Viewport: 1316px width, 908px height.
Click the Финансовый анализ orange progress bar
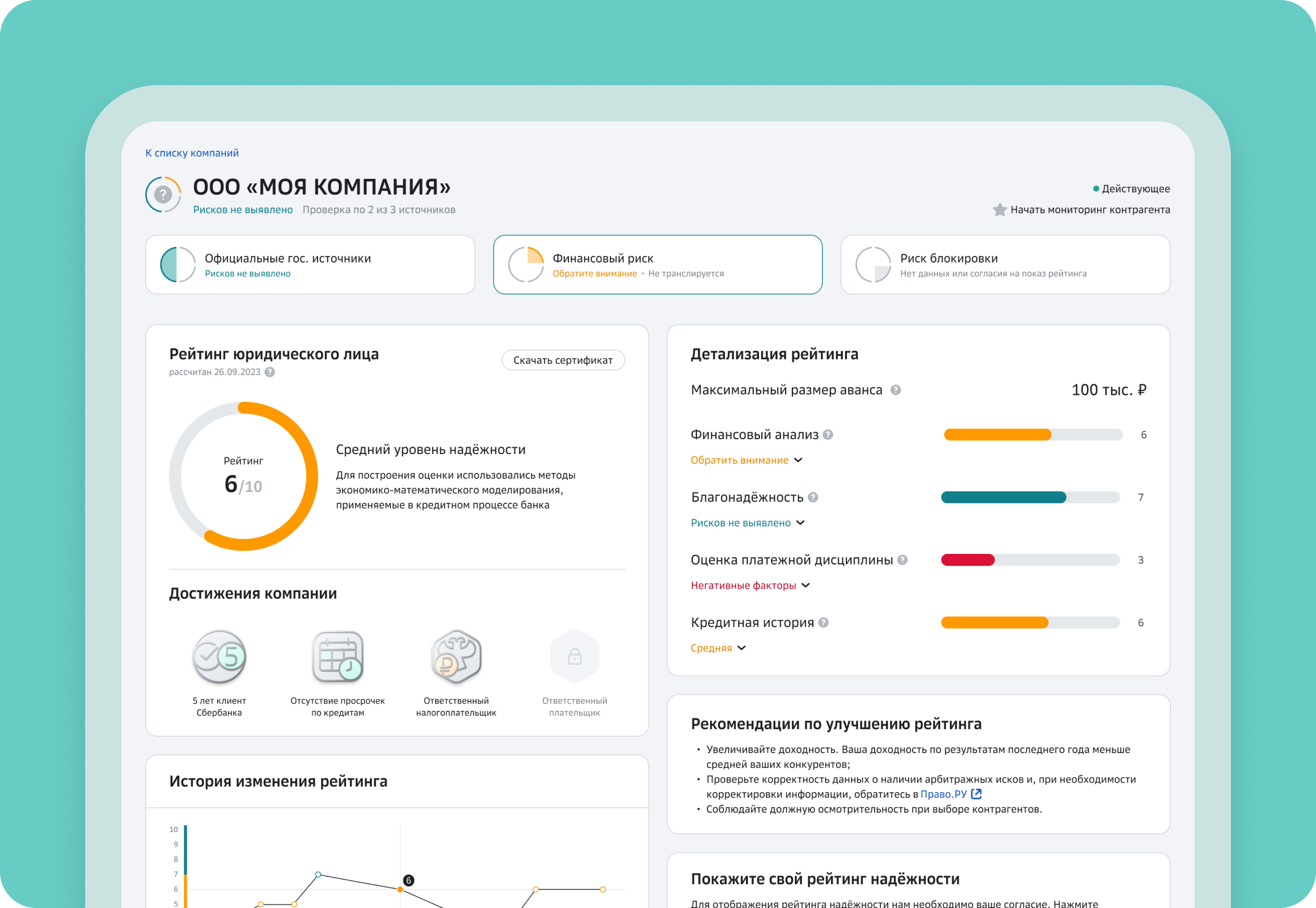click(x=1034, y=435)
